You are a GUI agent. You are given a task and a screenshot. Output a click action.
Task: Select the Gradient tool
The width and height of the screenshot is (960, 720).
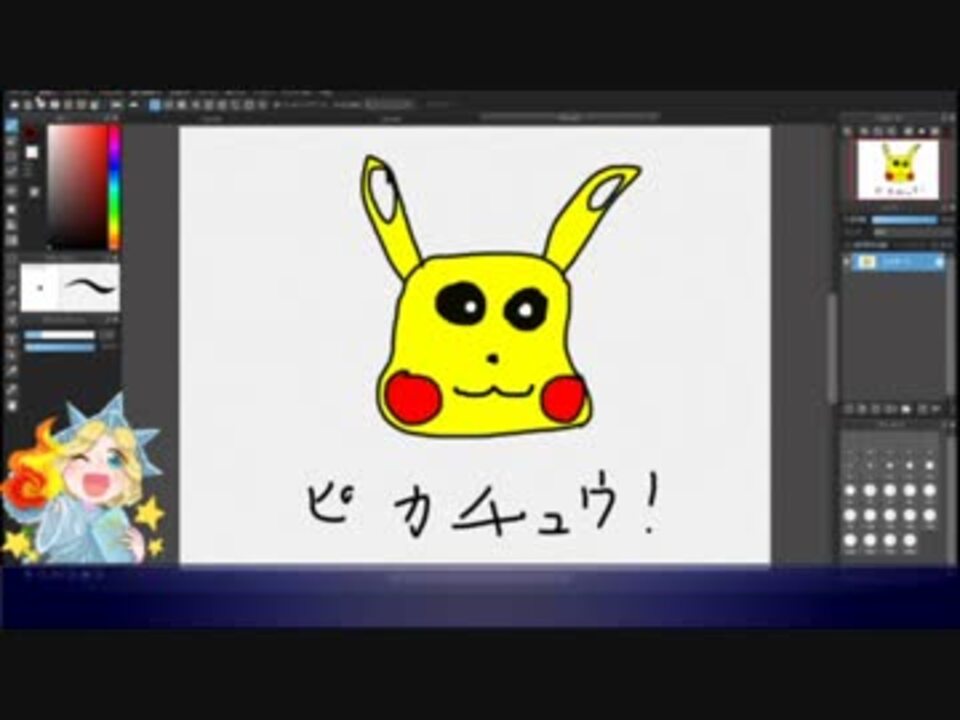pyautogui.click(x=12, y=241)
